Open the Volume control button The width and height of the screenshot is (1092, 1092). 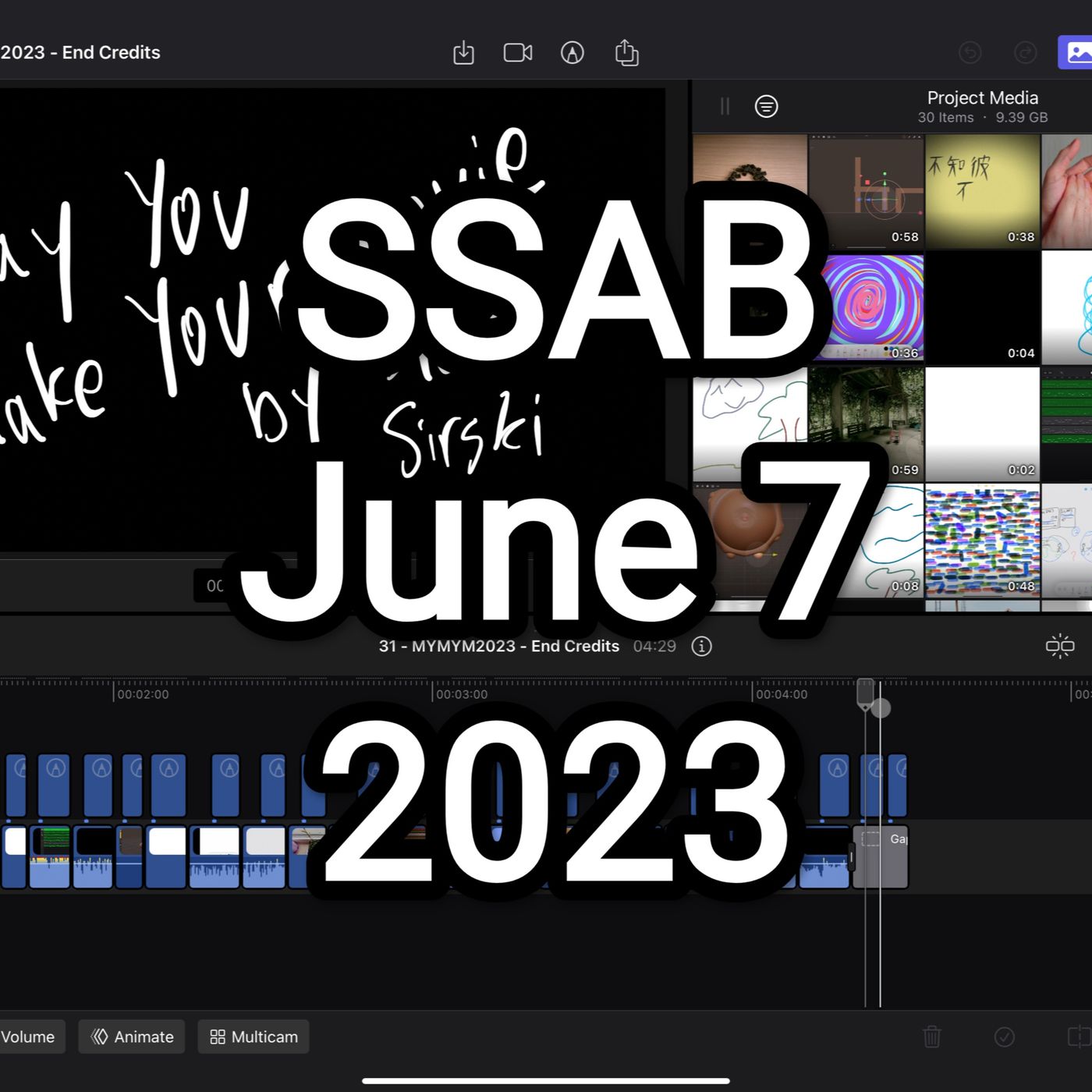pyautogui.click(x=27, y=1037)
